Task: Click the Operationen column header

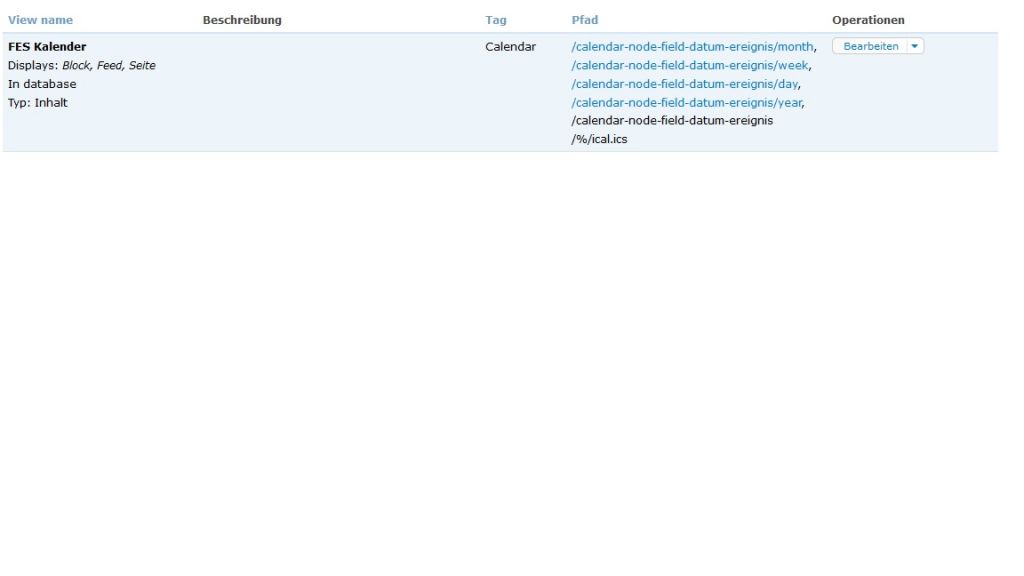Action: [868, 20]
